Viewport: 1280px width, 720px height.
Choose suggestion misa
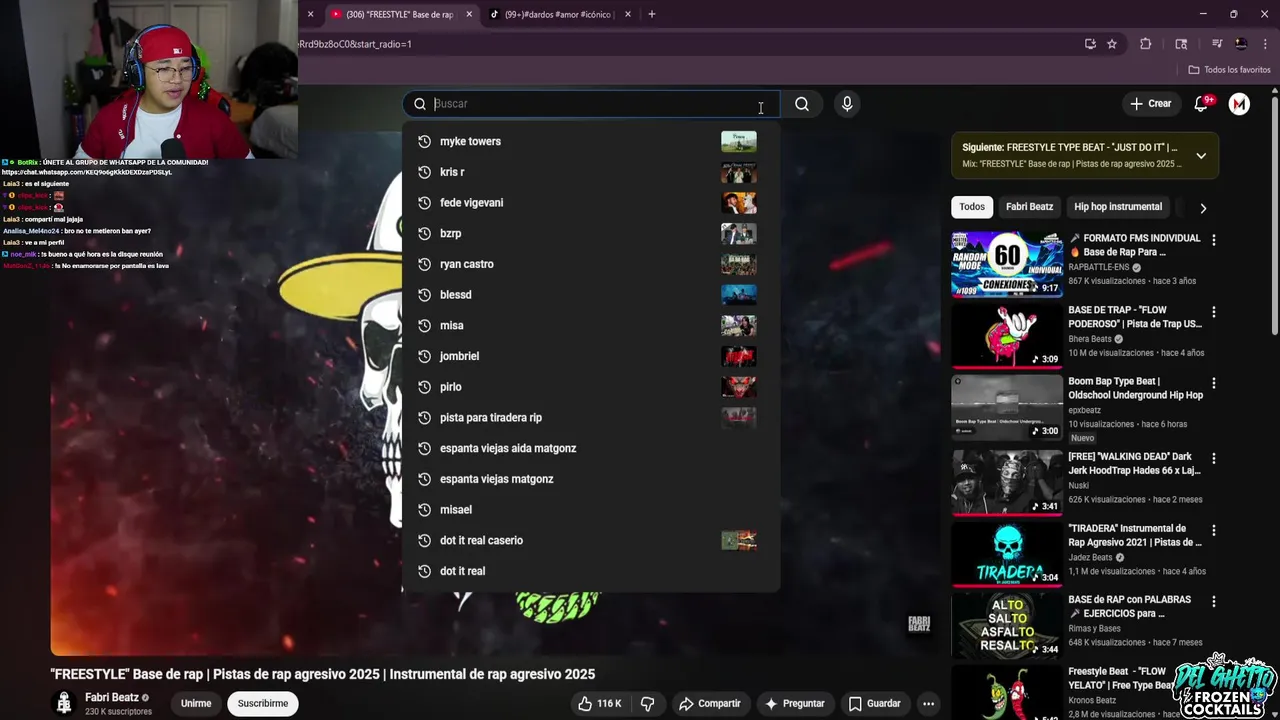pos(590,326)
